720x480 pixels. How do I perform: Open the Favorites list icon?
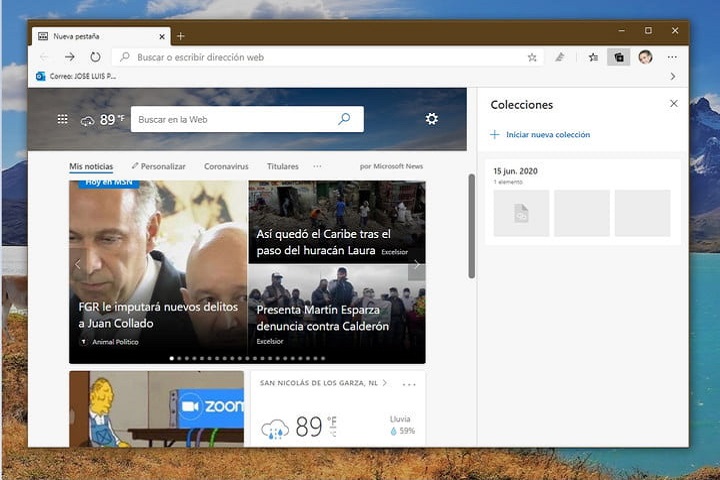593,57
